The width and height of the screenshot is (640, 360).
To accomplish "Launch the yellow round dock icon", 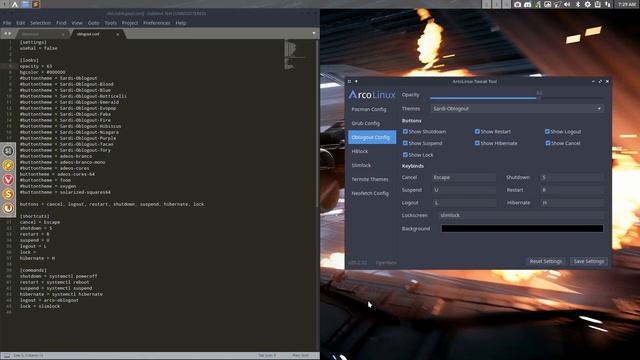I will [x=8, y=165].
